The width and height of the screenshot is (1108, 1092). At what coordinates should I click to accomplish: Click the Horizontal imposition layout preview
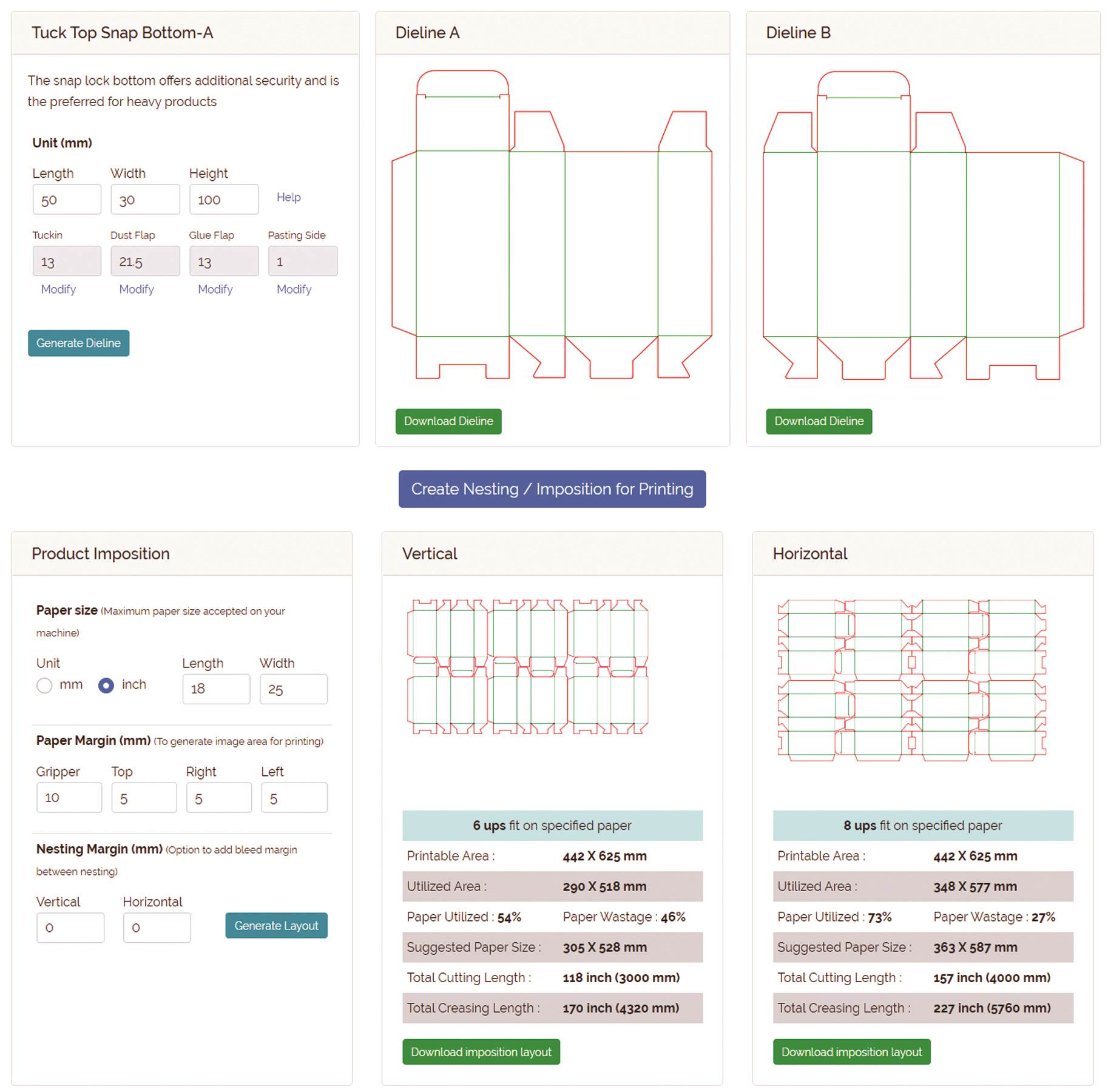(912, 680)
